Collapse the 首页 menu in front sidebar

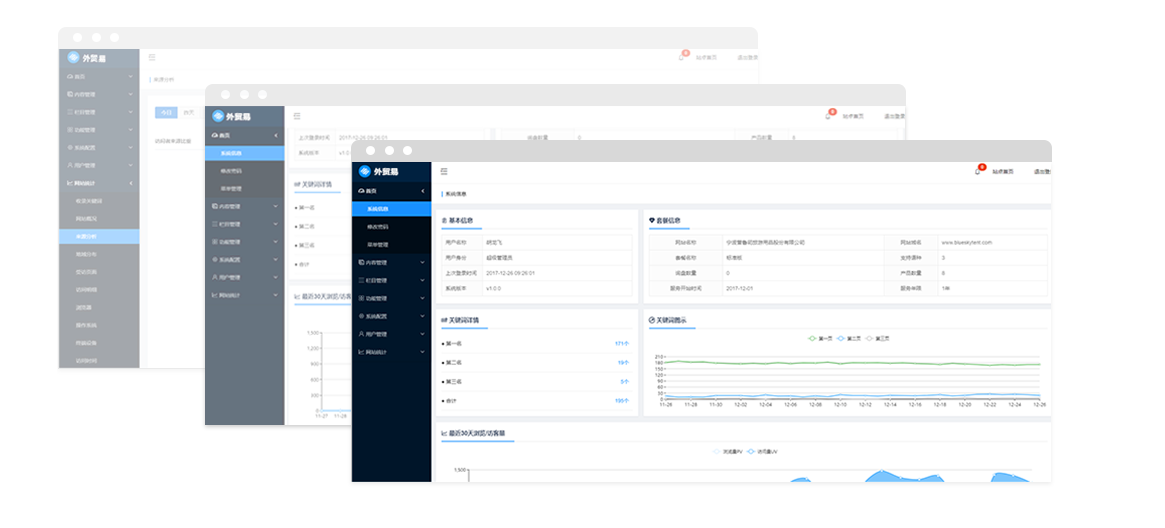(422, 191)
